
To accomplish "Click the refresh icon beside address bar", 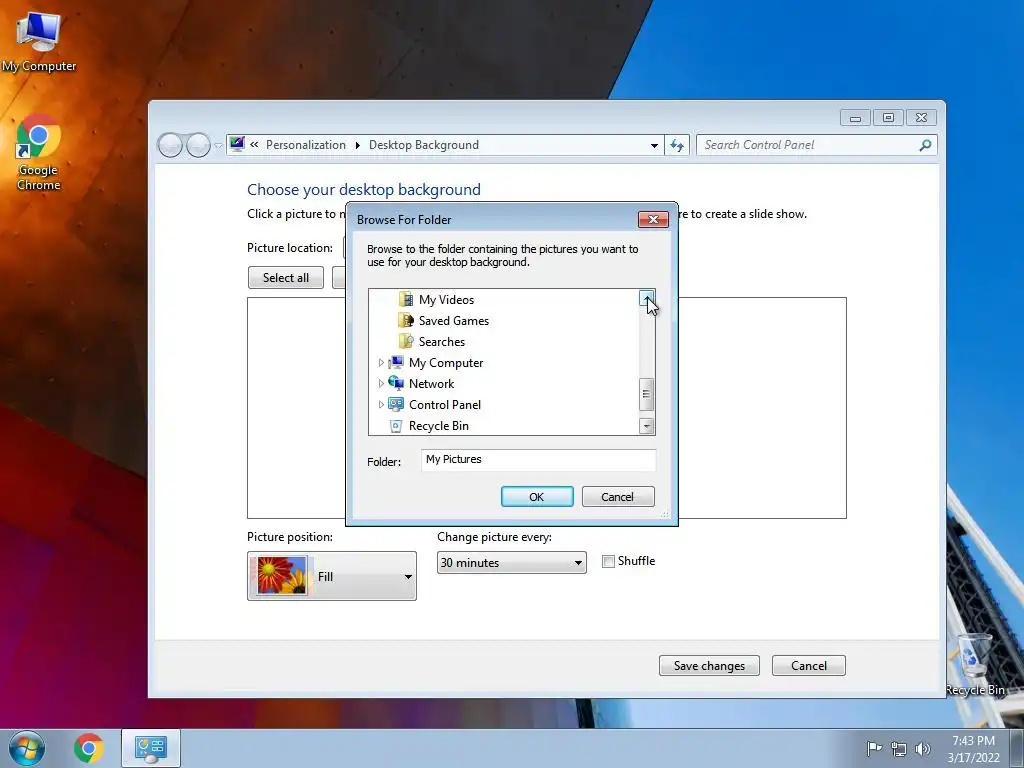I will pyautogui.click(x=677, y=145).
